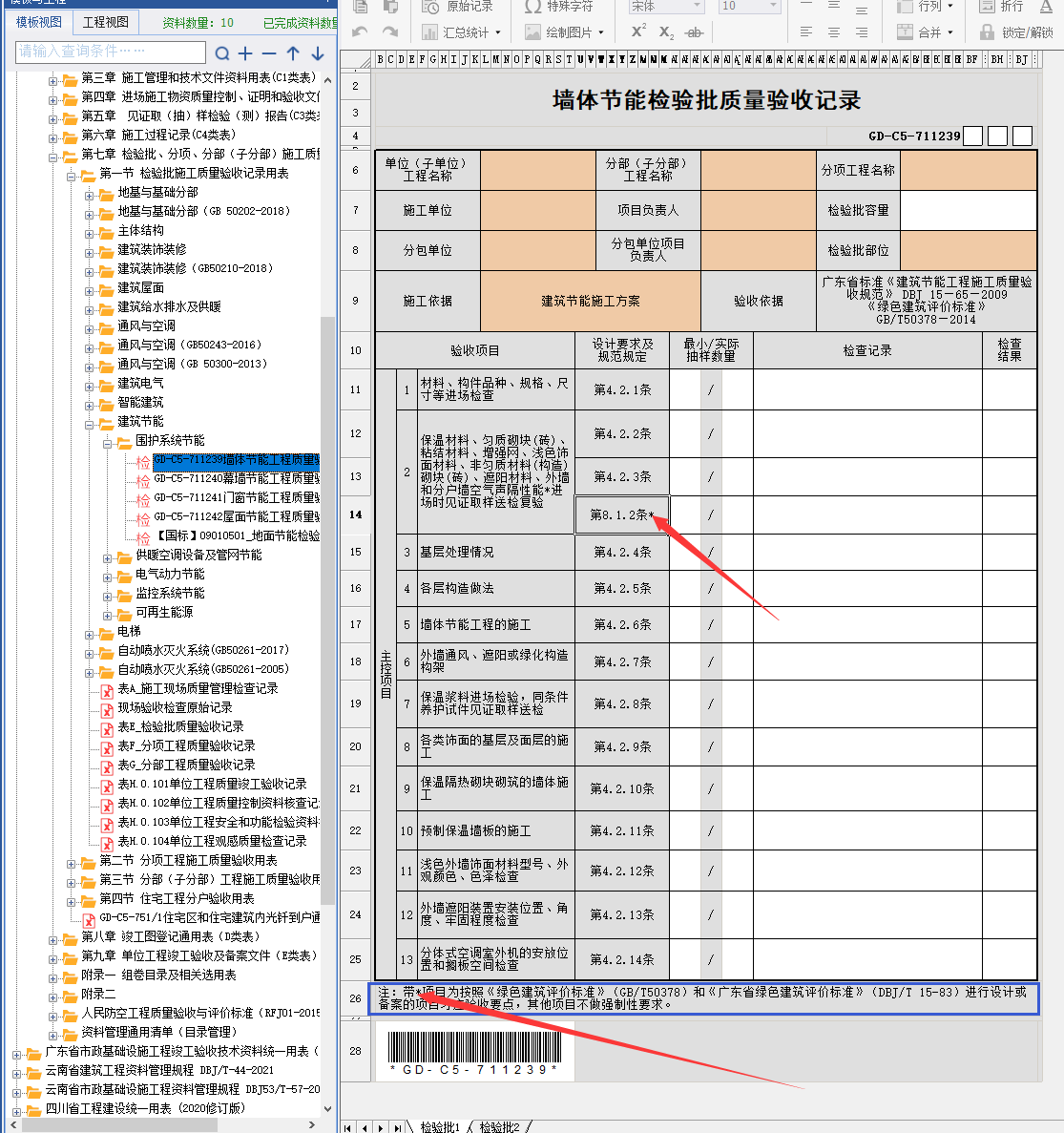Open GD-C5-711240 幕墙节能 form in tree
Screen dimensions: 1064x1133
tap(235, 478)
